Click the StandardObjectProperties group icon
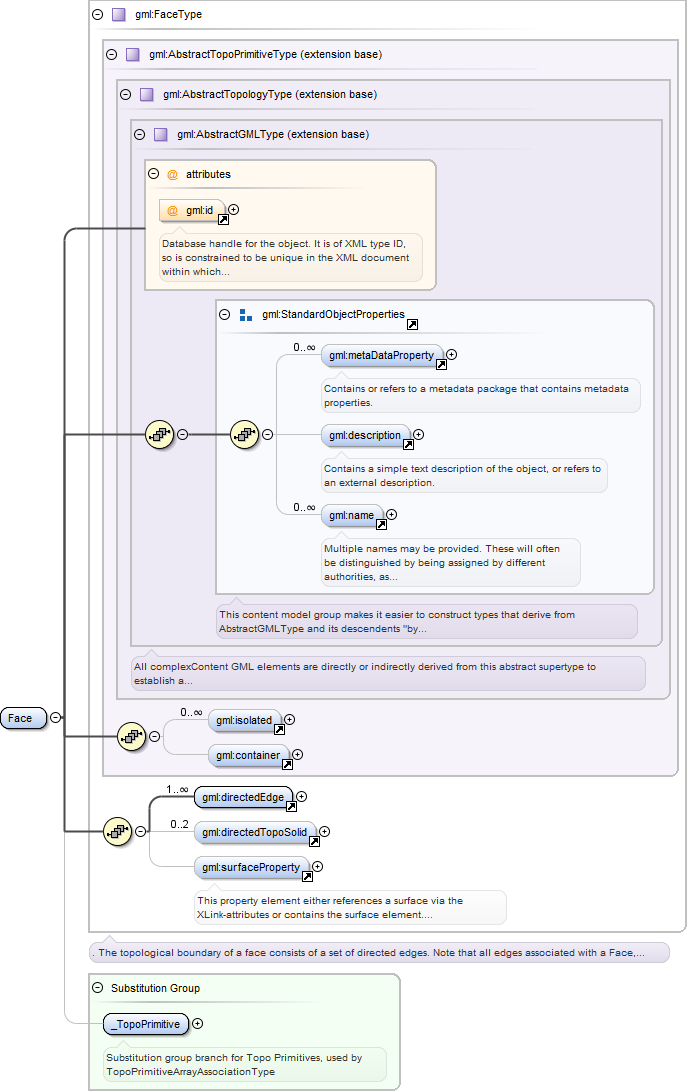Viewport: 688px width, 1092px height. 246,315
